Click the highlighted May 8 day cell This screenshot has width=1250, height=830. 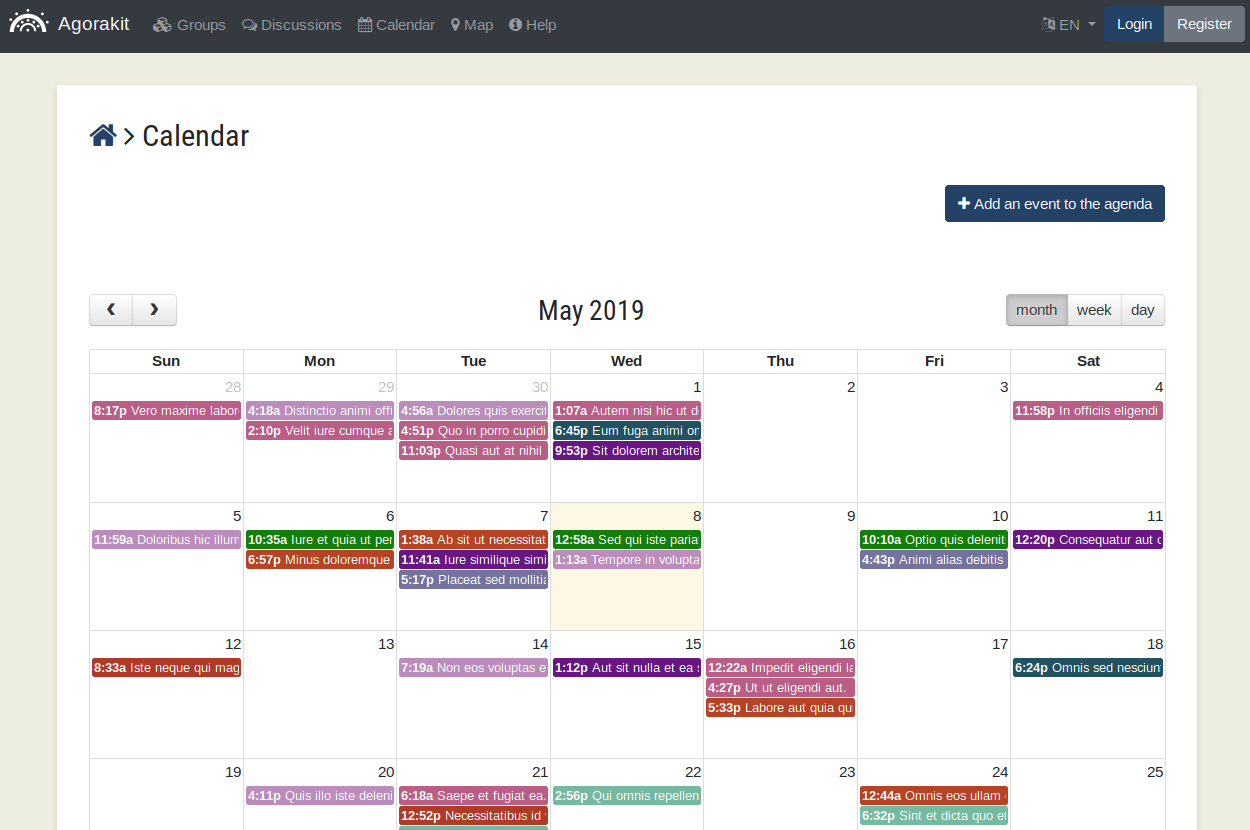tap(627, 600)
